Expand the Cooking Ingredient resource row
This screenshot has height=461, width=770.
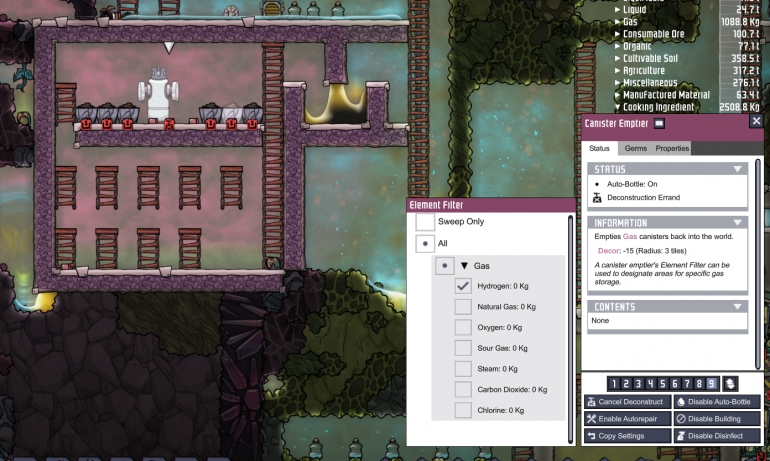(x=618, y=107)
